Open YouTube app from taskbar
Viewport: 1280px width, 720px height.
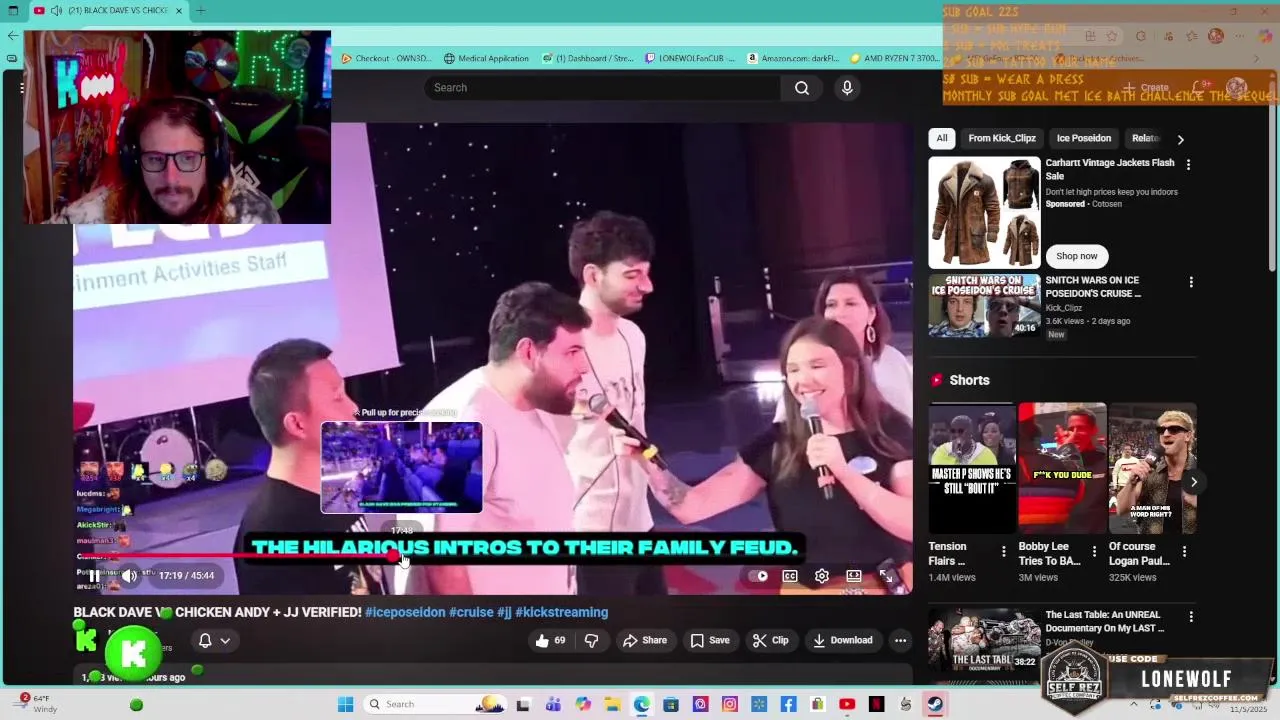847,704
